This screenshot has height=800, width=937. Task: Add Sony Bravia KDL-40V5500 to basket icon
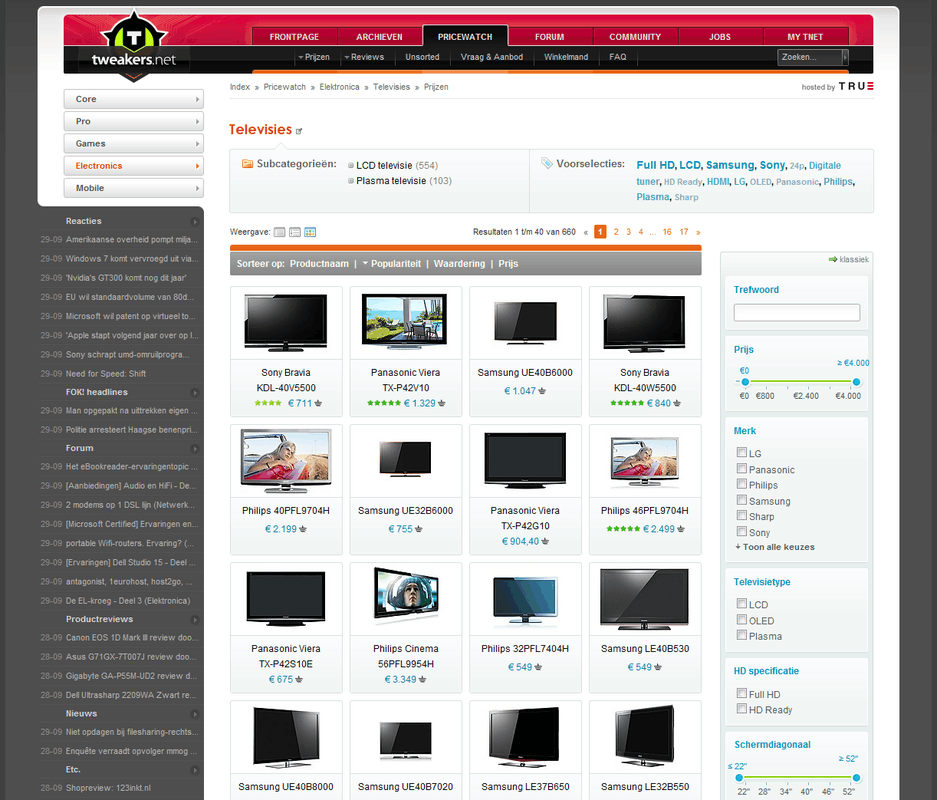[319, 403]
